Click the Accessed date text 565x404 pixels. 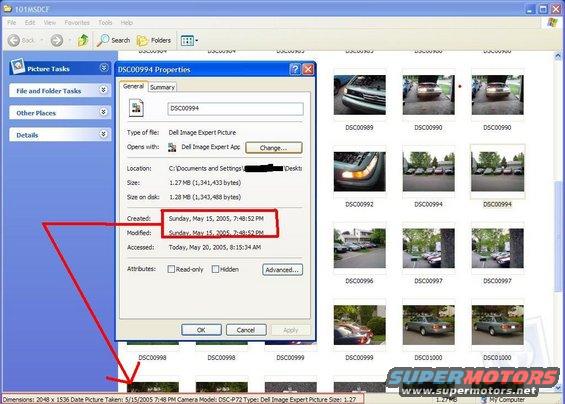coord(215,247)
